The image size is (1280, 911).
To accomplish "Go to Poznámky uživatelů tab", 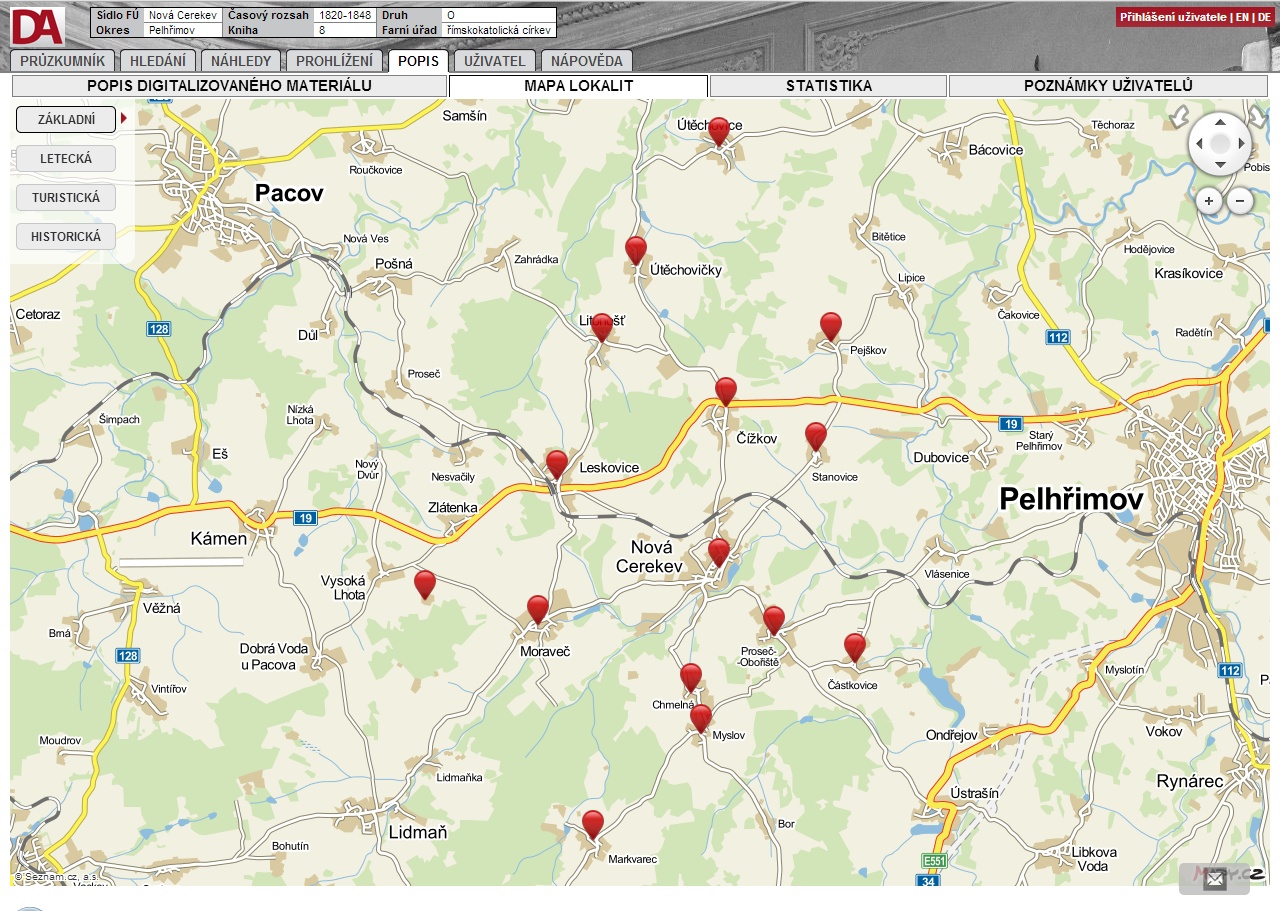I will coord(1108,86).
